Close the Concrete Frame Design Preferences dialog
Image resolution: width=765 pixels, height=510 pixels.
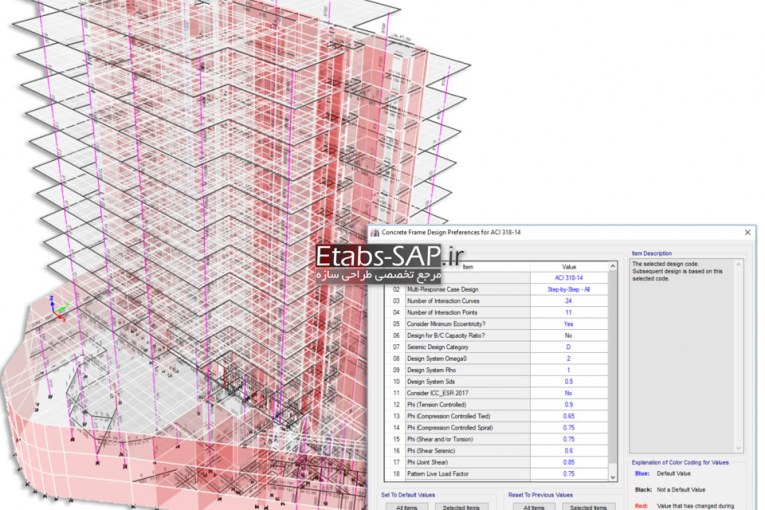(x=749, y=232)
